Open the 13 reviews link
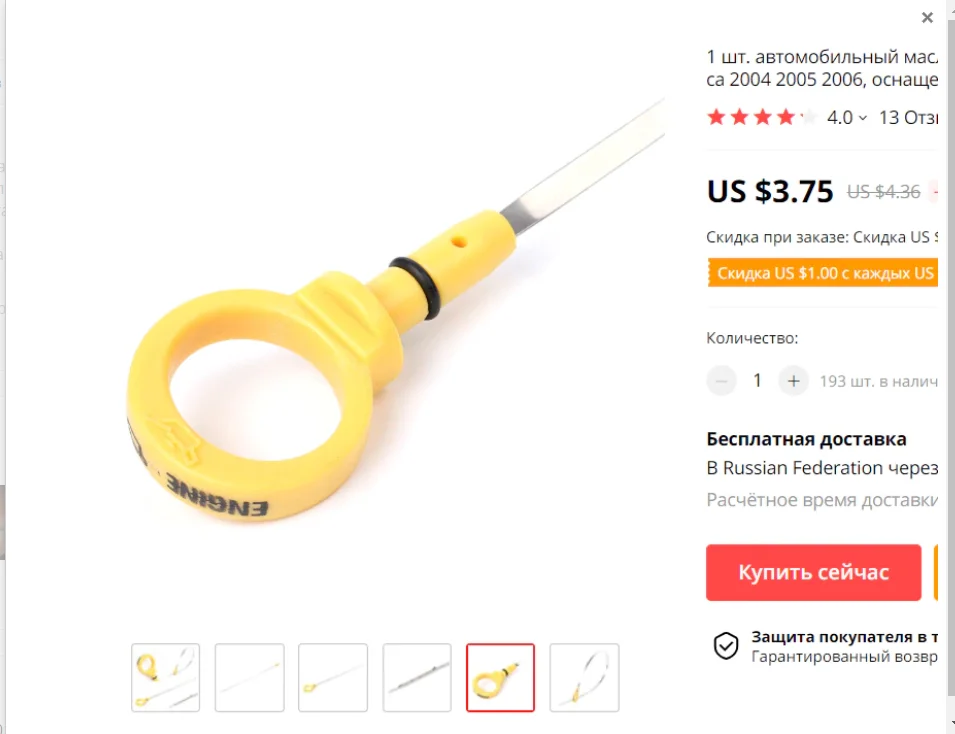Viewport: 955px width, 734px height. pyautogui.click(x=907, y=118)
